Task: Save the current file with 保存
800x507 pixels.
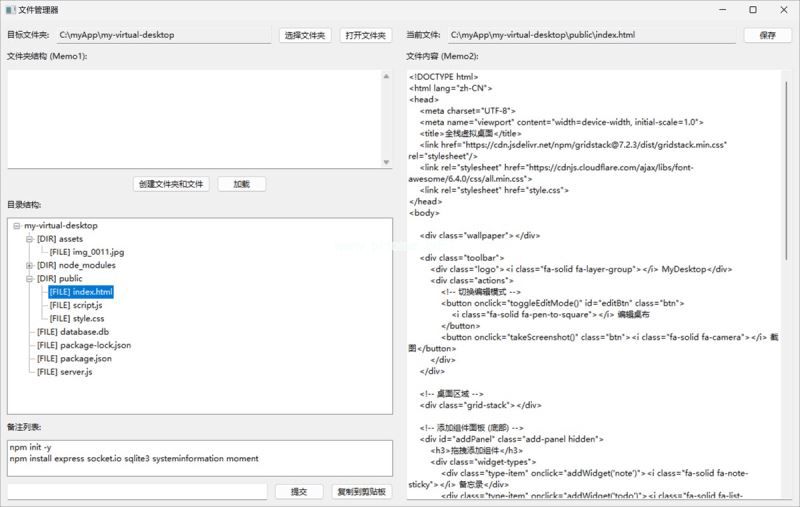Action: 767,35
